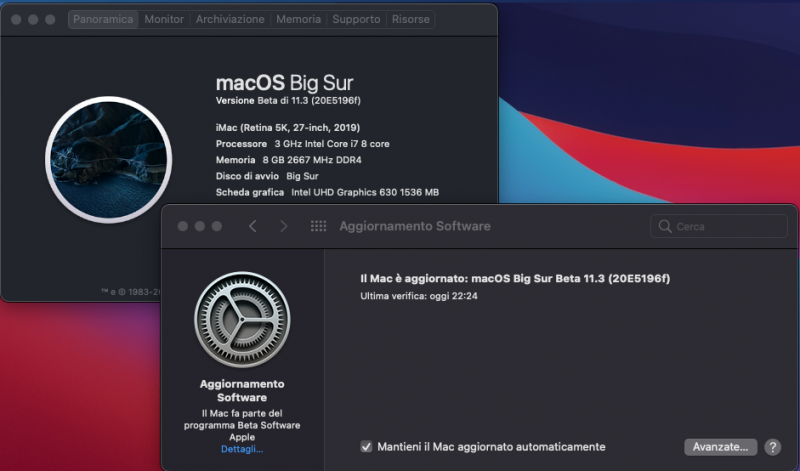Minimize the About This Mac window

(33, 19)
